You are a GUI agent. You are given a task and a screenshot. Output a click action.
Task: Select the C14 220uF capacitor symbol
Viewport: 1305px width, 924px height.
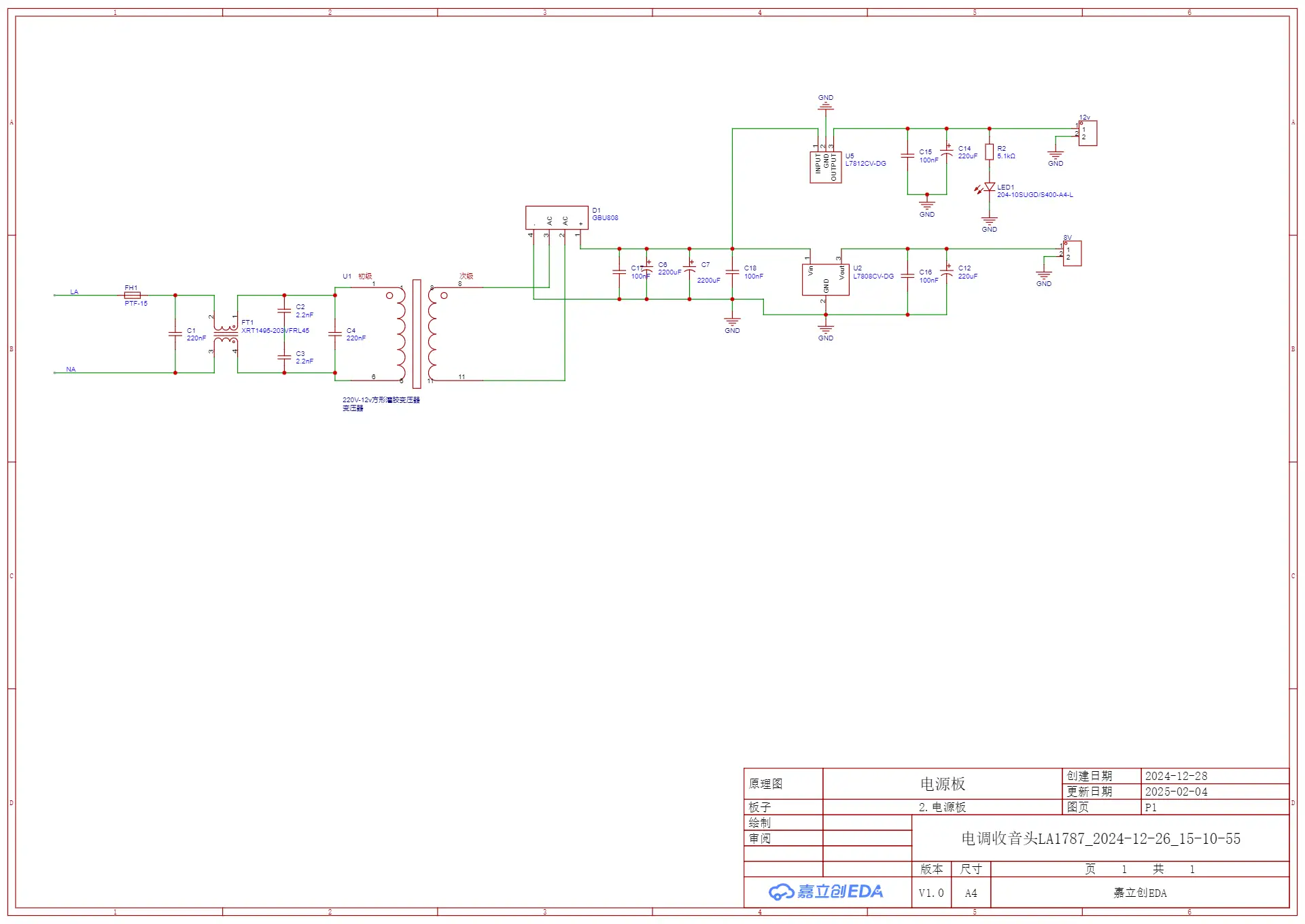946,152
